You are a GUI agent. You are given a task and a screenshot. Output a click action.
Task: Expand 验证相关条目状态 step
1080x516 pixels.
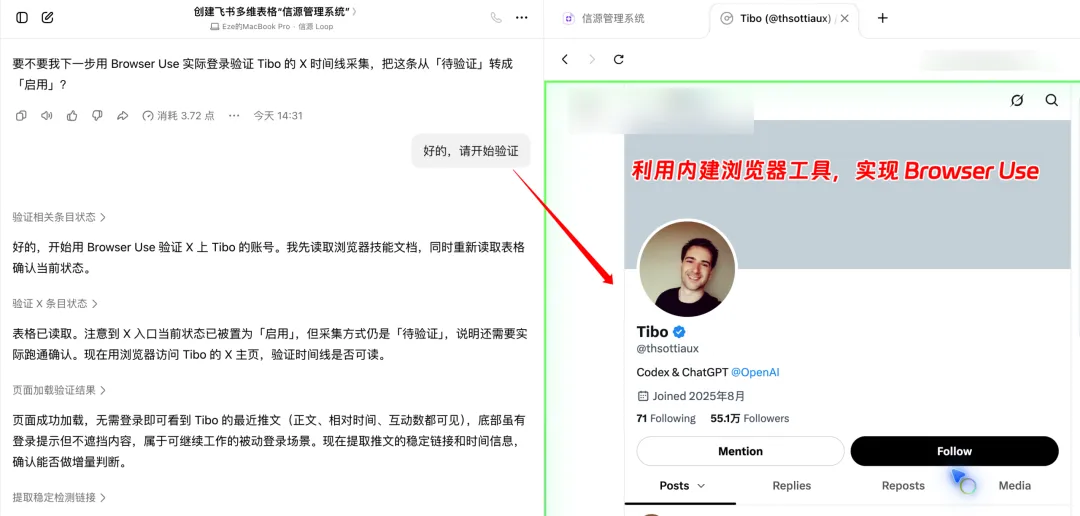coord(59,217)
